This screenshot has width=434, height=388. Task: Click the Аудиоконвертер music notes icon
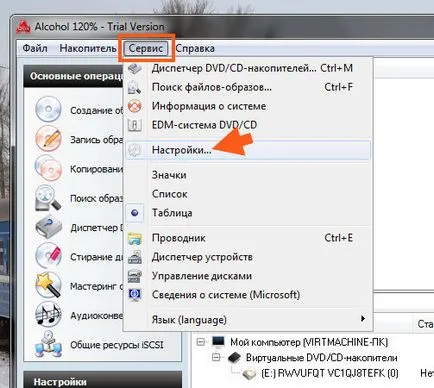[49, 315]
